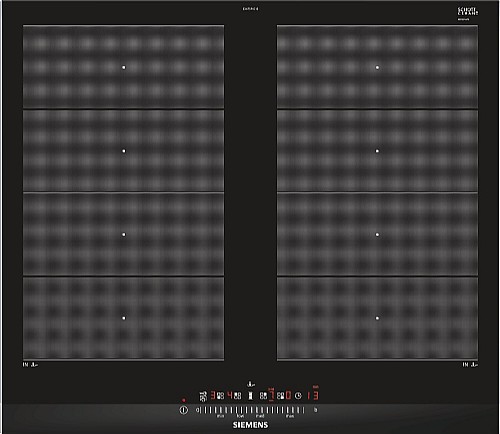Tap the frying sensor pan symbol above controls
The width and height of the screenshot is (500, 434).
click(x=251, y=385)
